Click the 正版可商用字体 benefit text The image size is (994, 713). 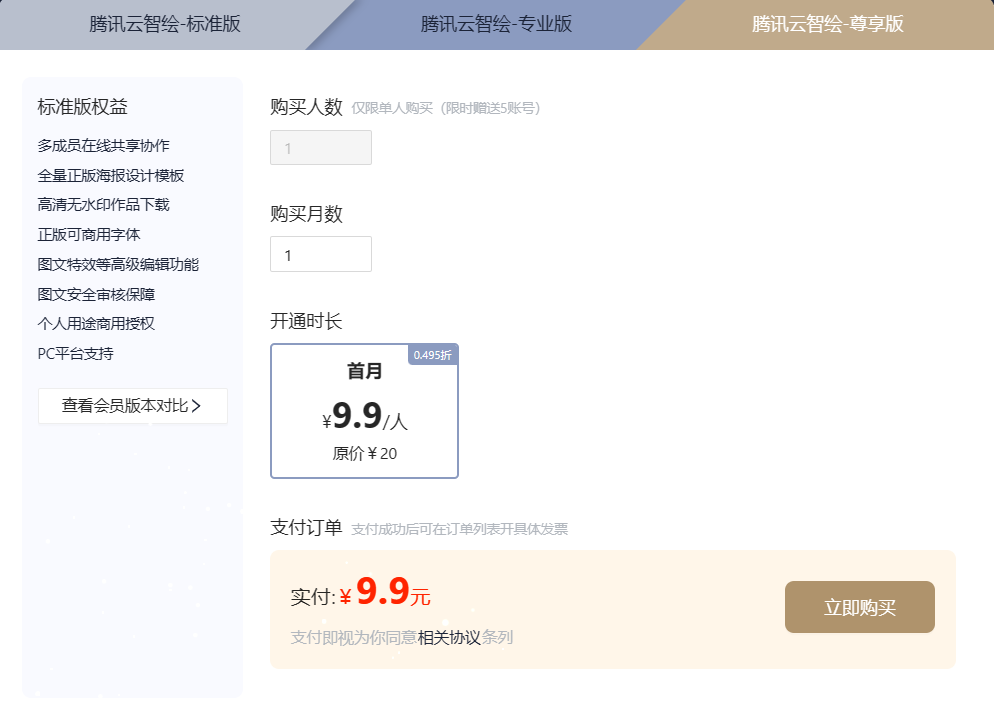89,234
